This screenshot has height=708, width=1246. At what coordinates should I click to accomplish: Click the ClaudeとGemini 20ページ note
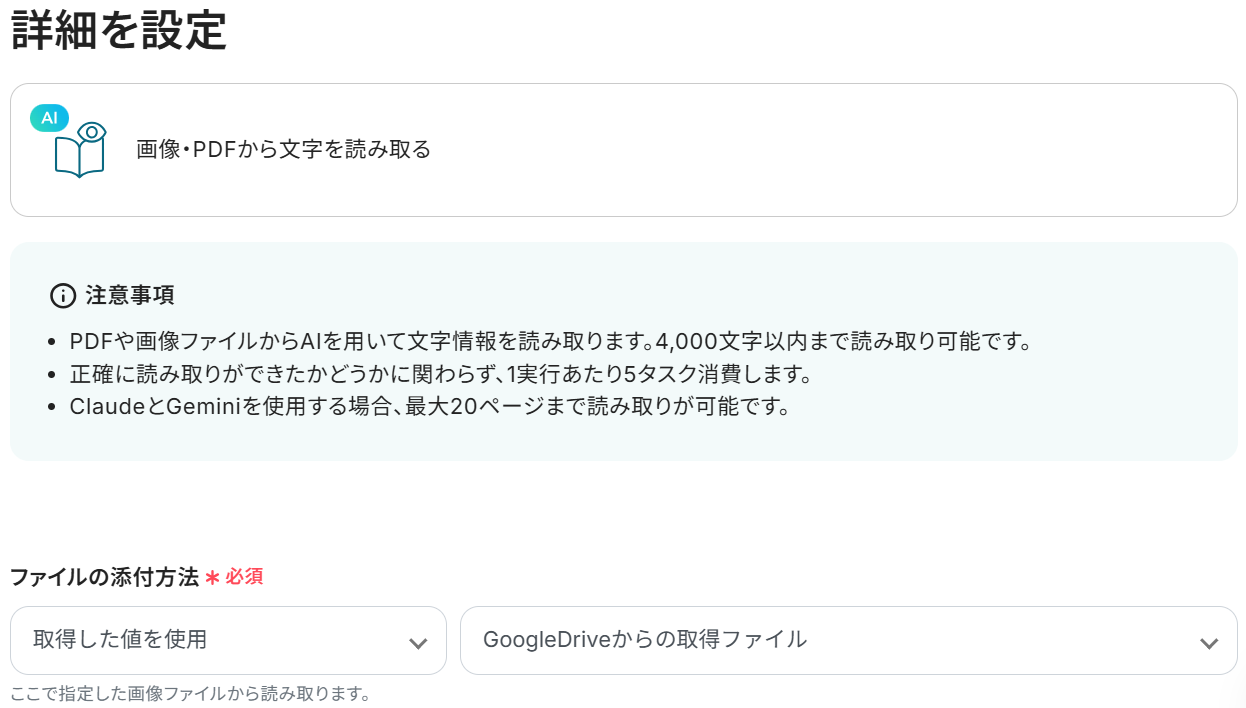[x=429, y=408]
